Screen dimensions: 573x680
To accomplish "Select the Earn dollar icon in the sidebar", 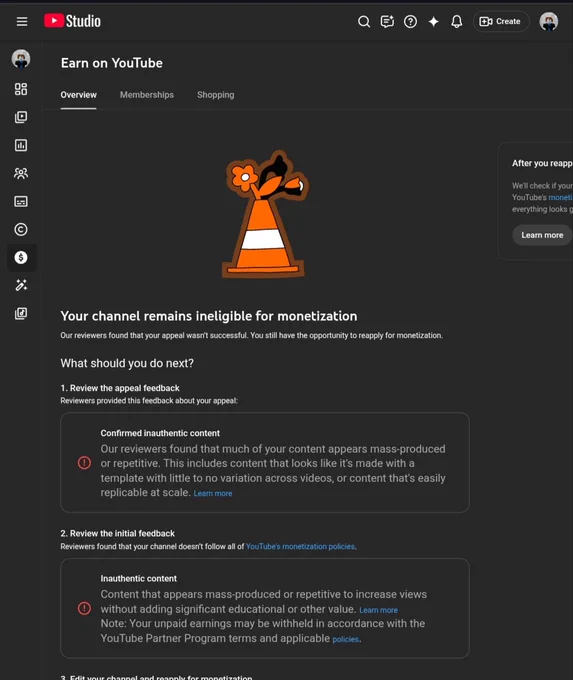I will (21, 258).
